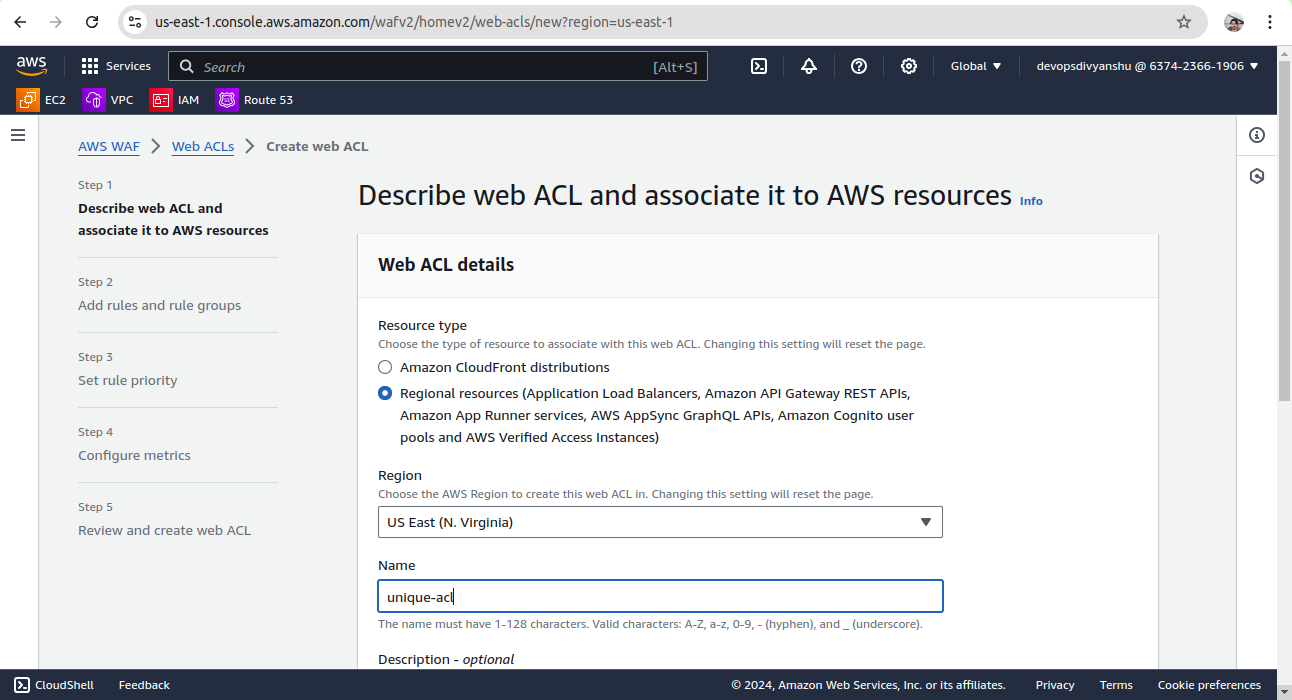
Task: Select Amazon CloudFront distributions radio button
Action: [385, 367]
